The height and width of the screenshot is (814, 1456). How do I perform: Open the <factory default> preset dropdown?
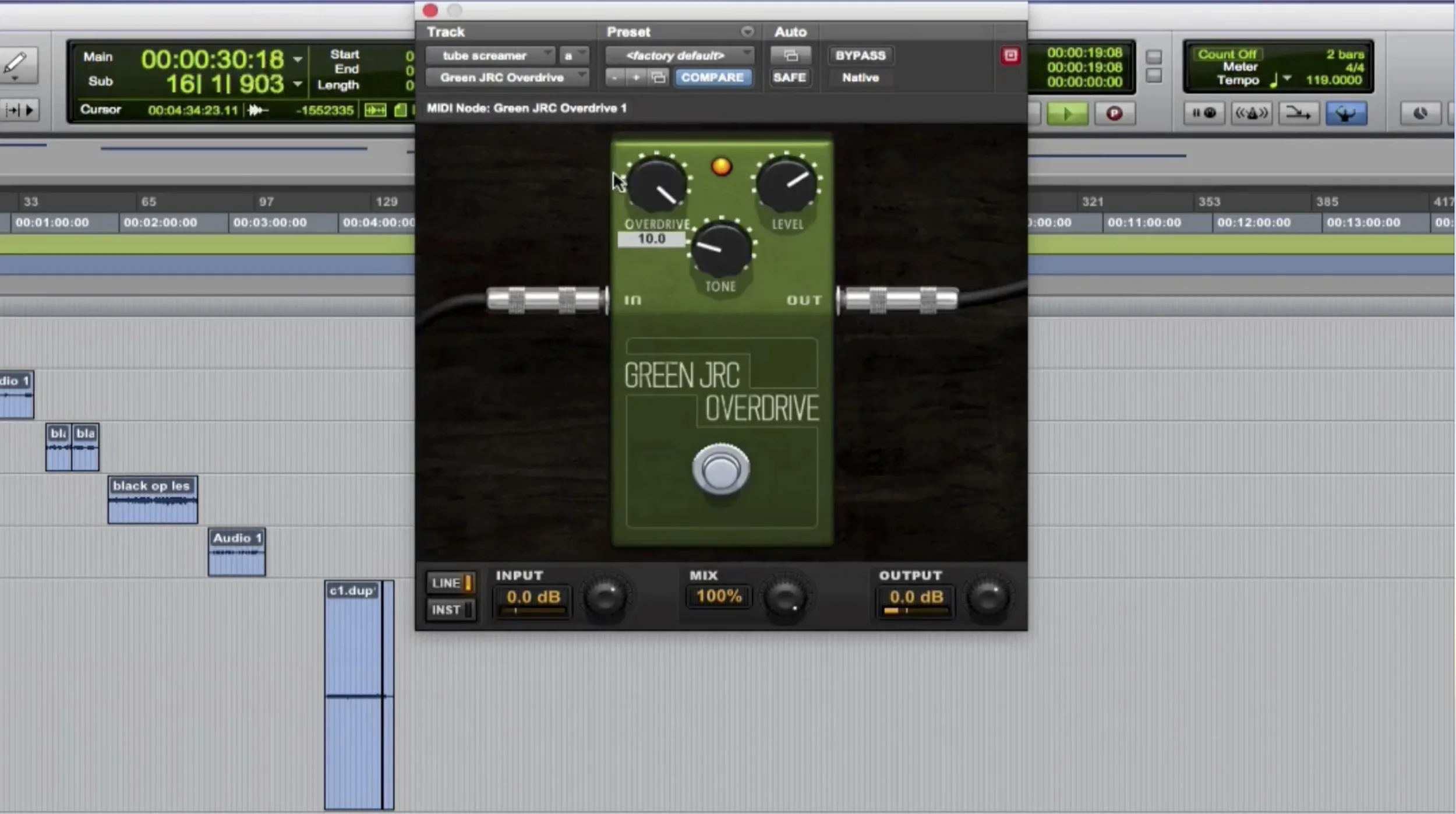[x=677, y=55]
